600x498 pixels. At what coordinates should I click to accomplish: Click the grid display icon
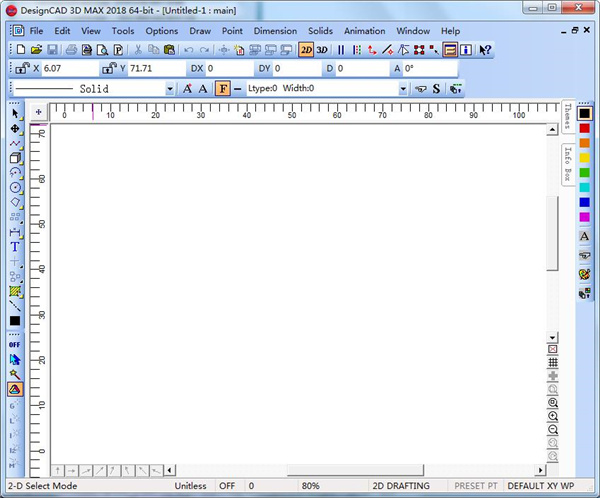(x=553, y=362)
